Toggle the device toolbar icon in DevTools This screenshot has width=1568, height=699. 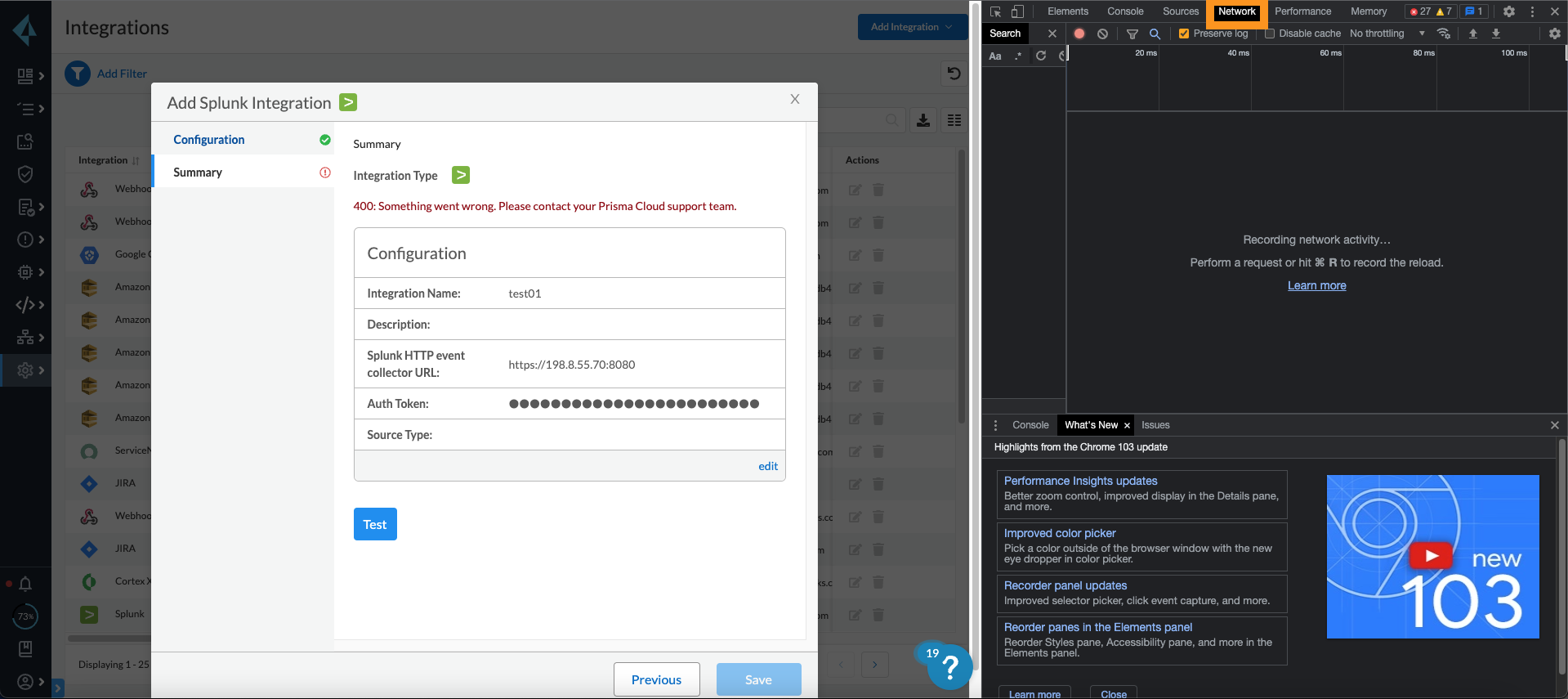tap(1017, 11)
